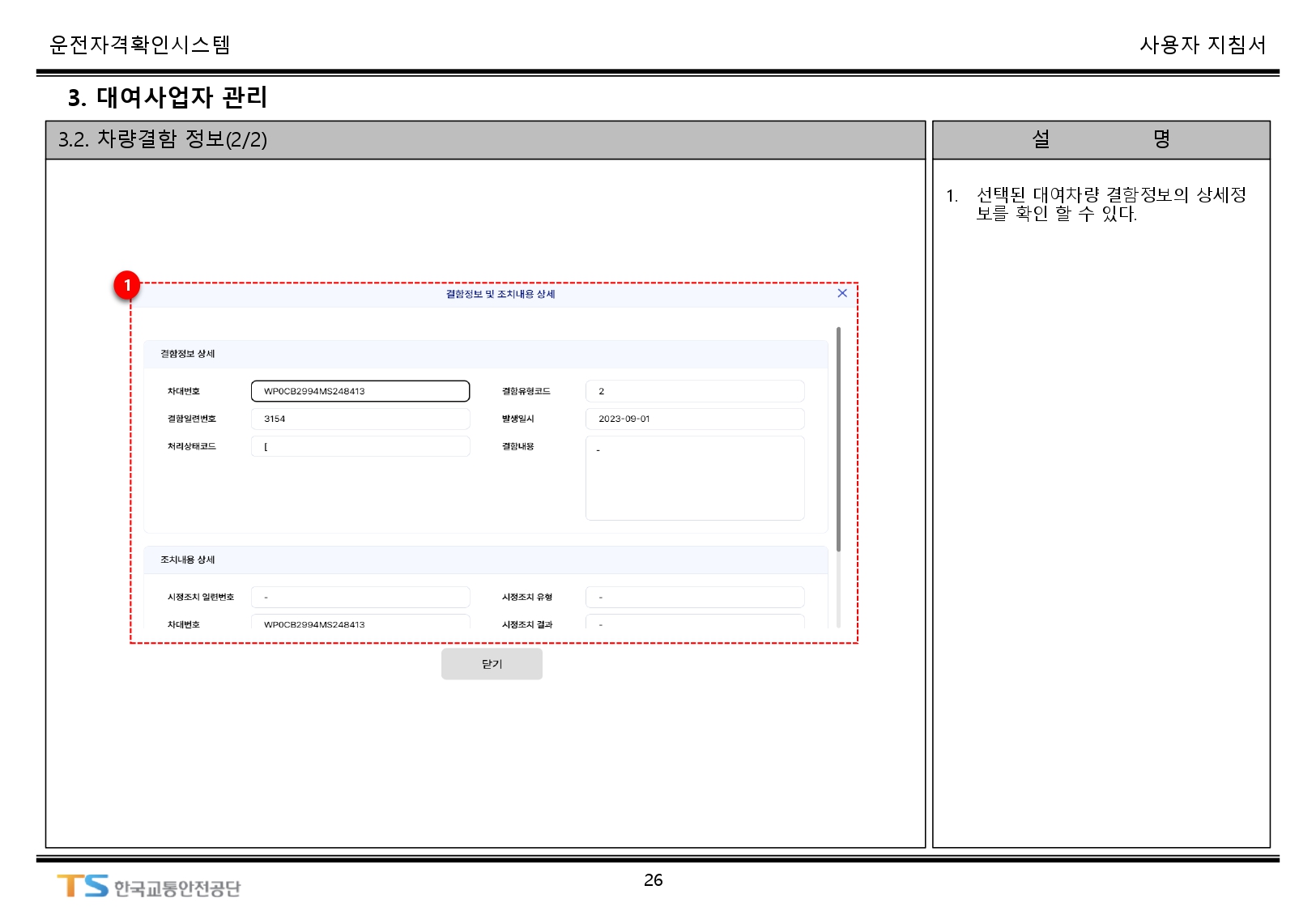Viewport: 1316px width, 911px height.
Task: Click the top 차대번호 field in 결함정보 상세
Action: coord(360,391)
